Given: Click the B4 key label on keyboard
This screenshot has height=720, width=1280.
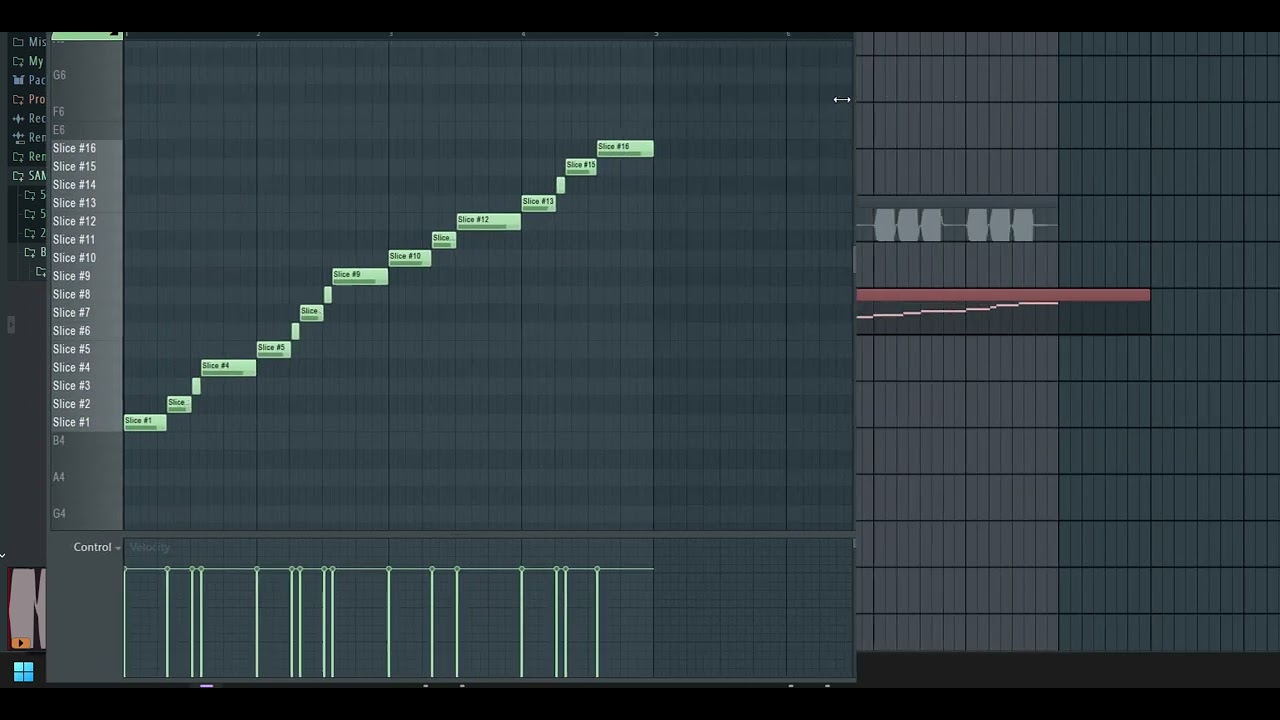Looking at the screenshot, I should (x=59, y=441).
